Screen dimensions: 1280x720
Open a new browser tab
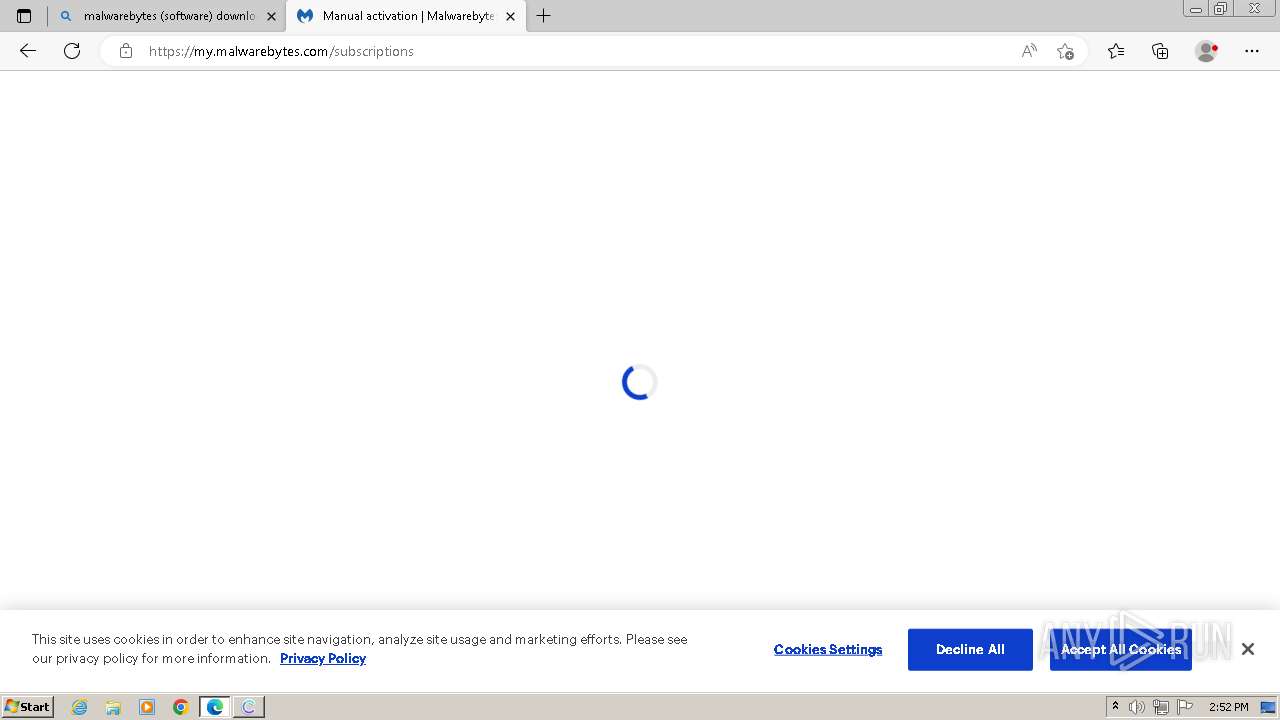tap(544, 16)
